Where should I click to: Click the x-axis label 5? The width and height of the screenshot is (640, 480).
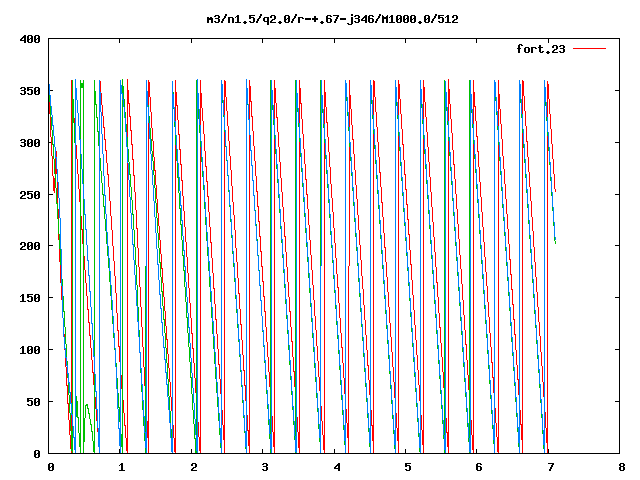tap(408, 467)
